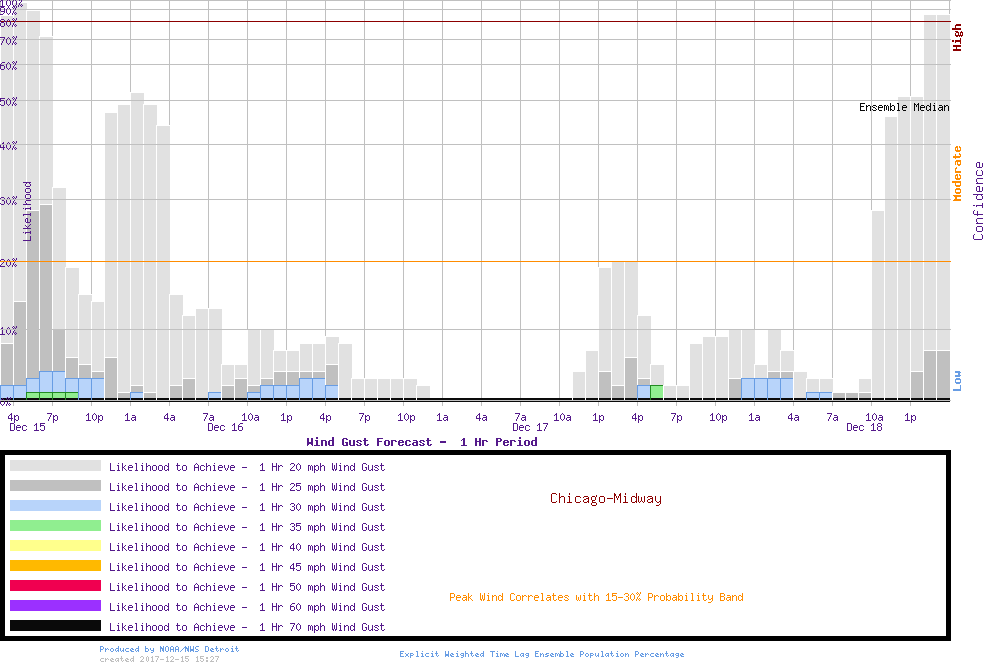The width and height of the screenshot is (1000, 670).
Task: Click the Peak Wind Correlates note
Action: tap(596, 597)
